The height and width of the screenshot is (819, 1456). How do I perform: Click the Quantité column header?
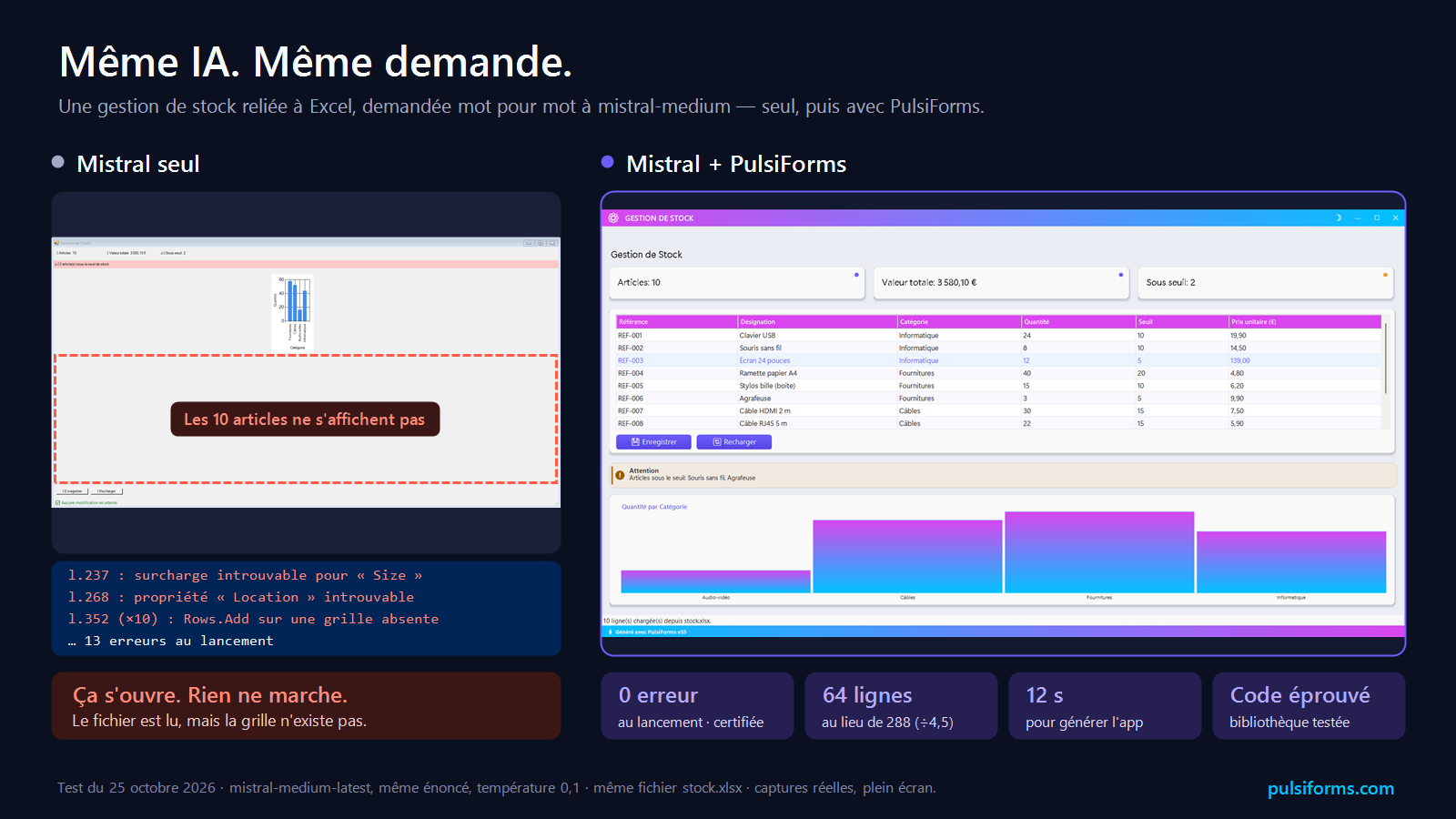click(1078, 321)
